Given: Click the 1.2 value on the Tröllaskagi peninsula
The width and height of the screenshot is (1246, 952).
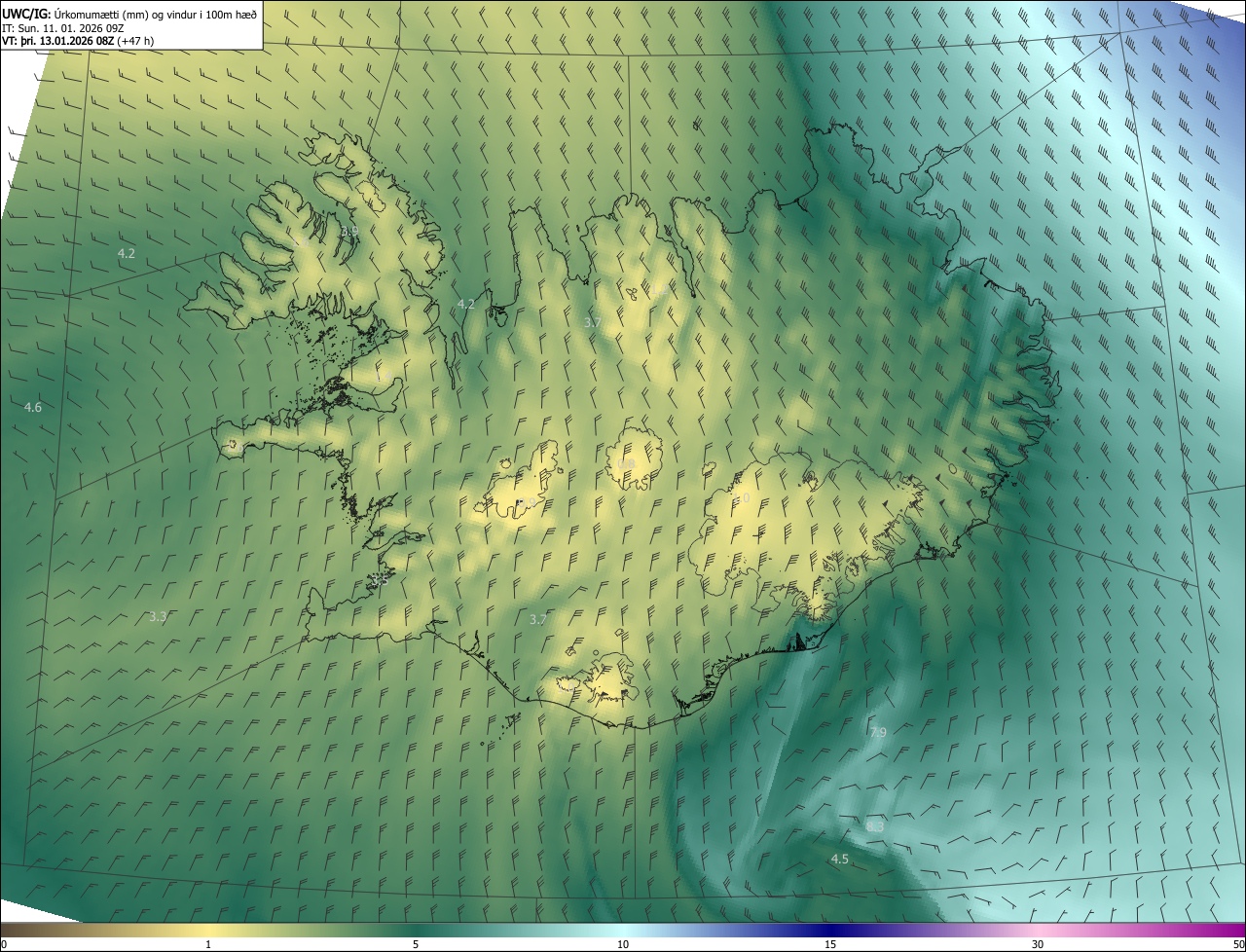Looking at the screenshot, I should click(x=659, y=288).
